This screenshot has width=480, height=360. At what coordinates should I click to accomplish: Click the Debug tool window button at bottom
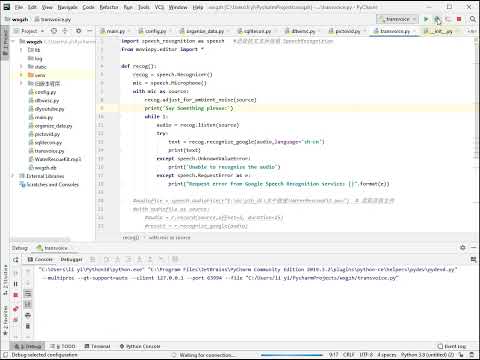28,346
